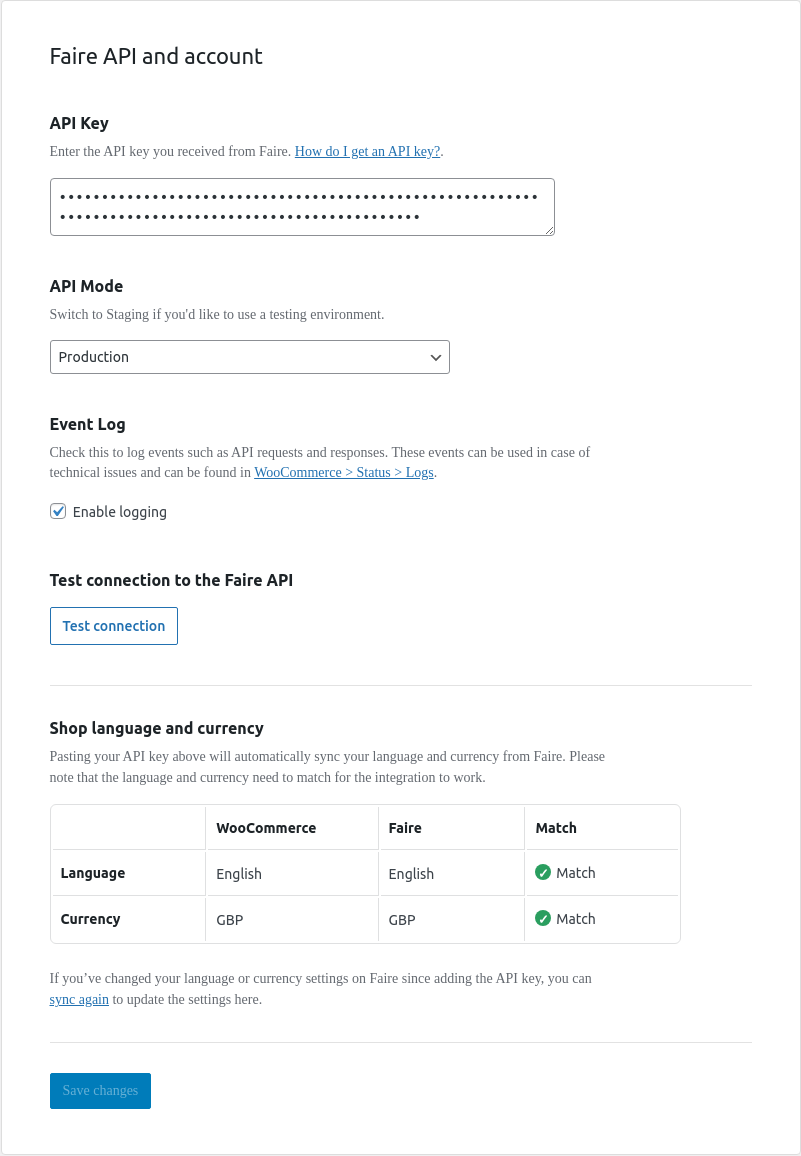The width and height of the screenshot is (801, 1156).
Task: Click the Language row label
Action: coord(93,873)
